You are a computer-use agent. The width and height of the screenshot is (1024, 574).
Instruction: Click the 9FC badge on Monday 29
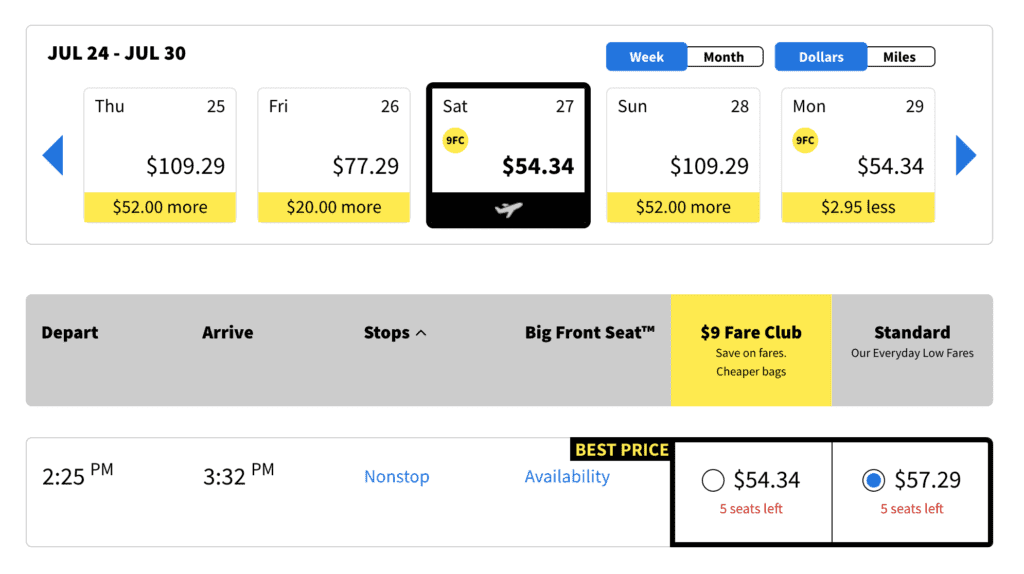pyautogui.click(x=805, y=141)
